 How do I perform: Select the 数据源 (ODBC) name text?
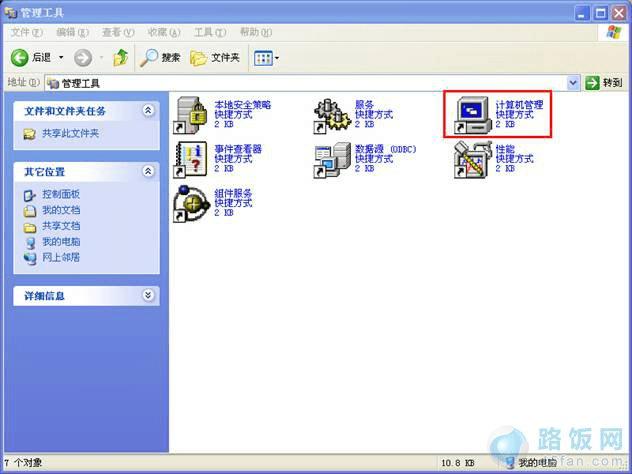point(385,149)
